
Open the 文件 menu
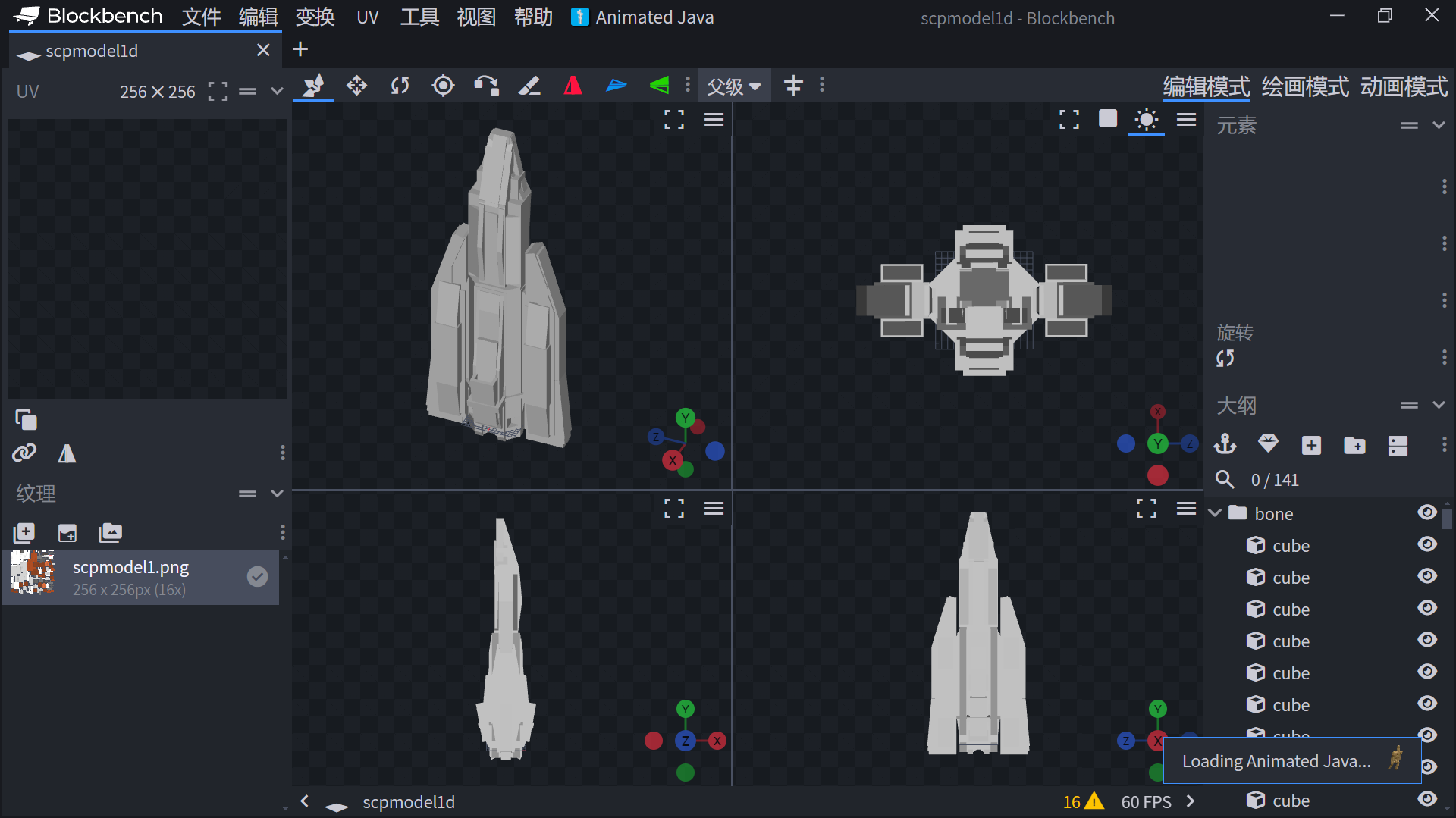[201, 17]
